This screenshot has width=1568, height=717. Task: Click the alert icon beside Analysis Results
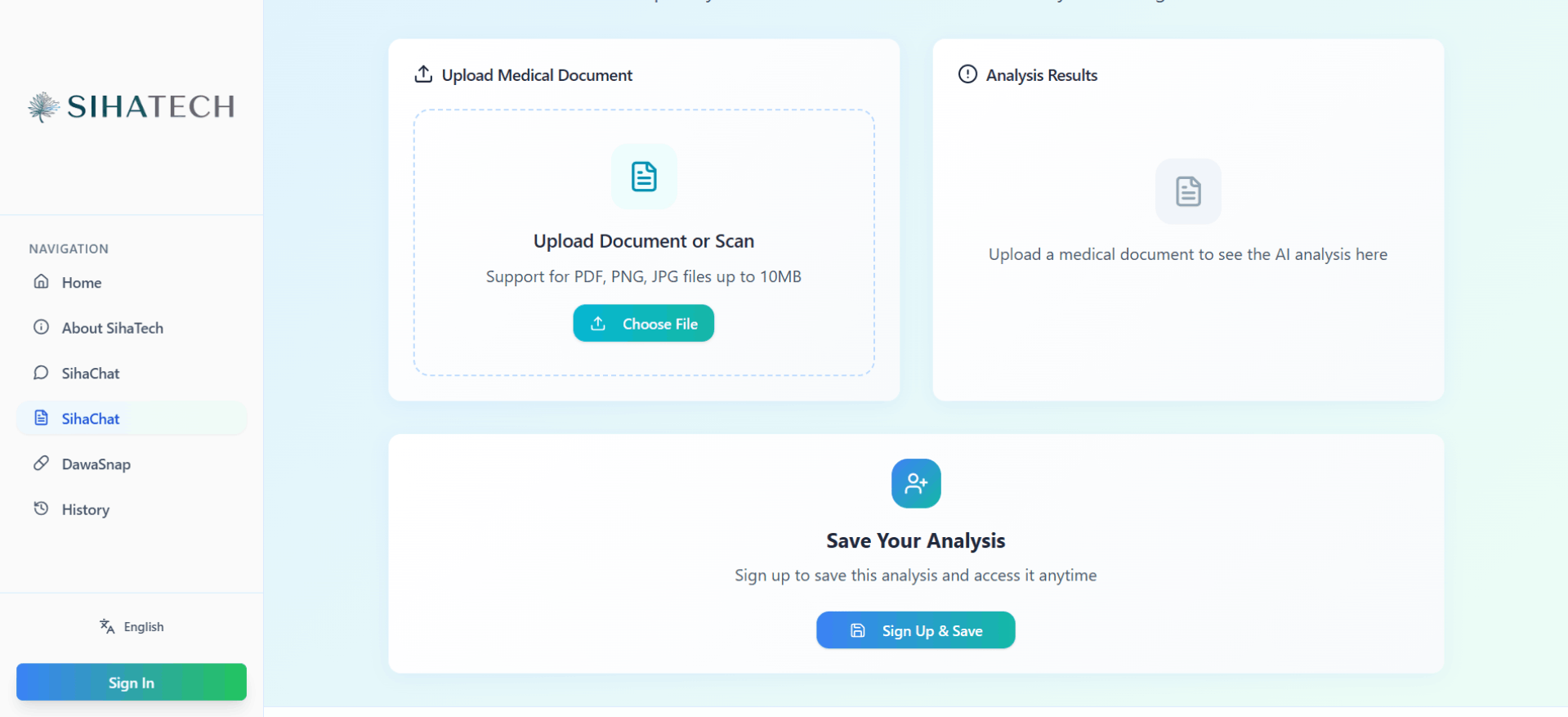[967, 74]
